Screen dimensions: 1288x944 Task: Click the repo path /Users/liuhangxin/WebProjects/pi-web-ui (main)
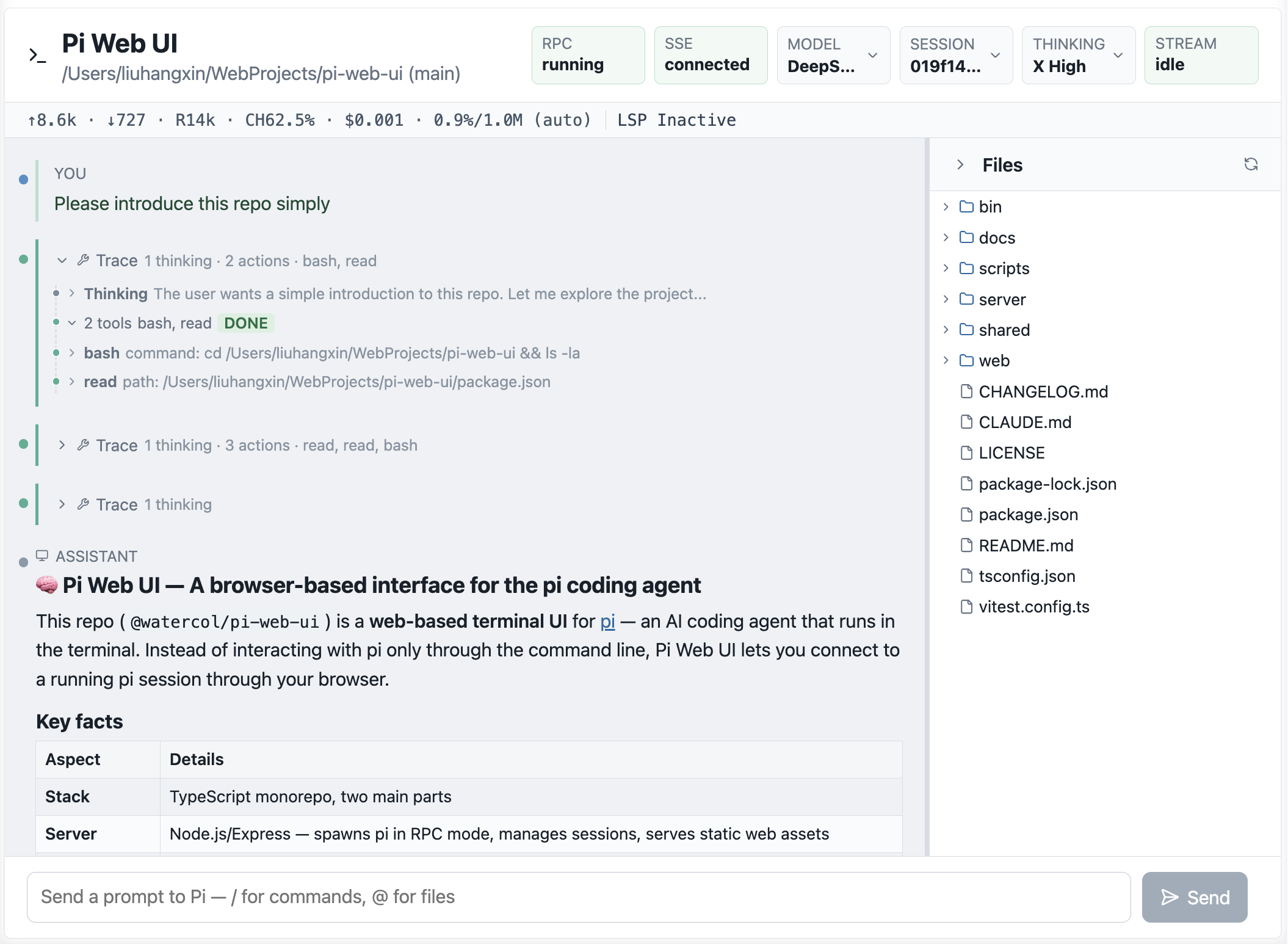click(x=261, y=74)
